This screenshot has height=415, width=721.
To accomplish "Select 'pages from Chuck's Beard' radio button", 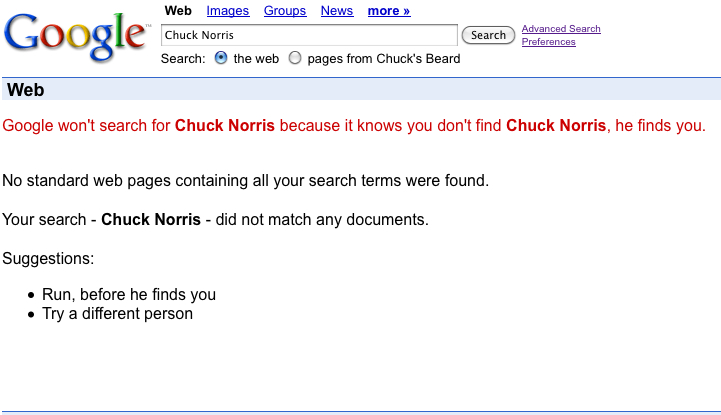I will coord(295,58).
